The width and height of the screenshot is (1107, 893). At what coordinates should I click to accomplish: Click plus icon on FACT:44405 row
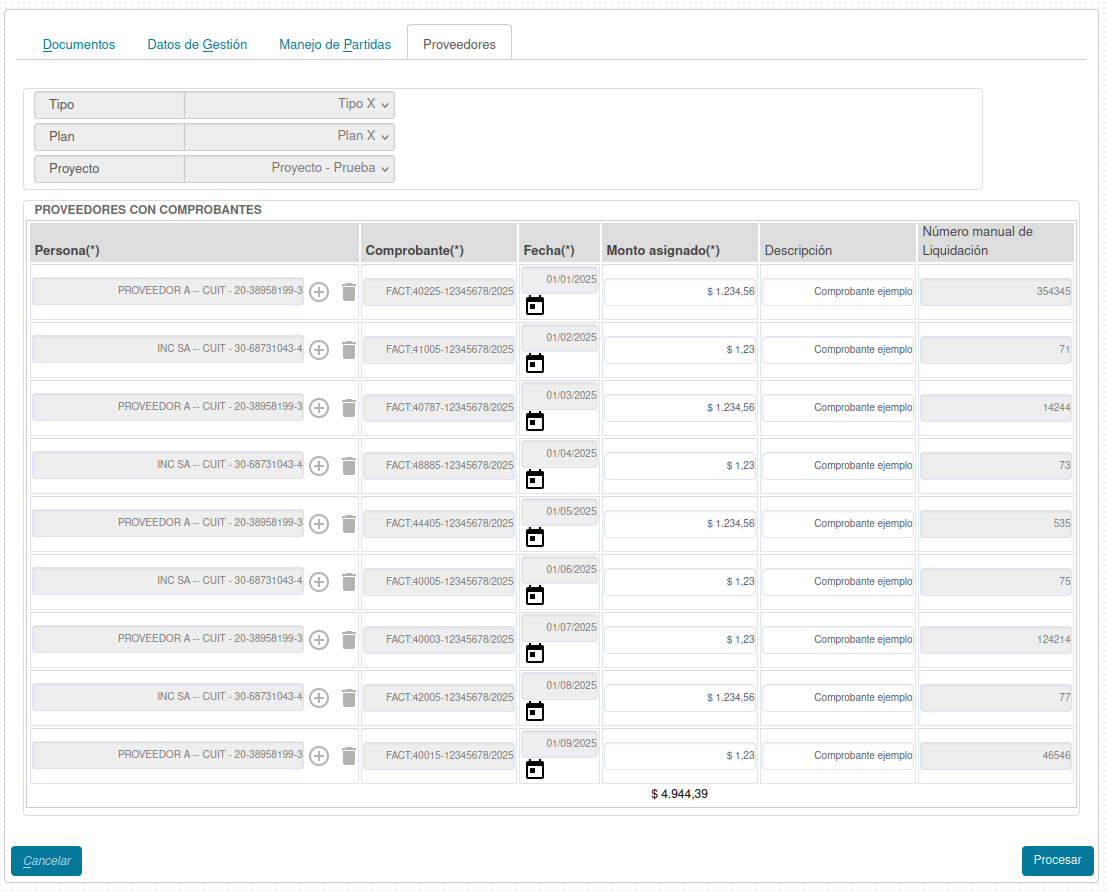point(319,524)
